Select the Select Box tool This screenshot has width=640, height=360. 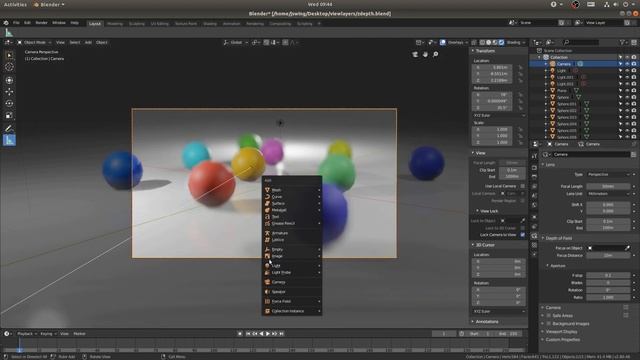tap(9, 55)
